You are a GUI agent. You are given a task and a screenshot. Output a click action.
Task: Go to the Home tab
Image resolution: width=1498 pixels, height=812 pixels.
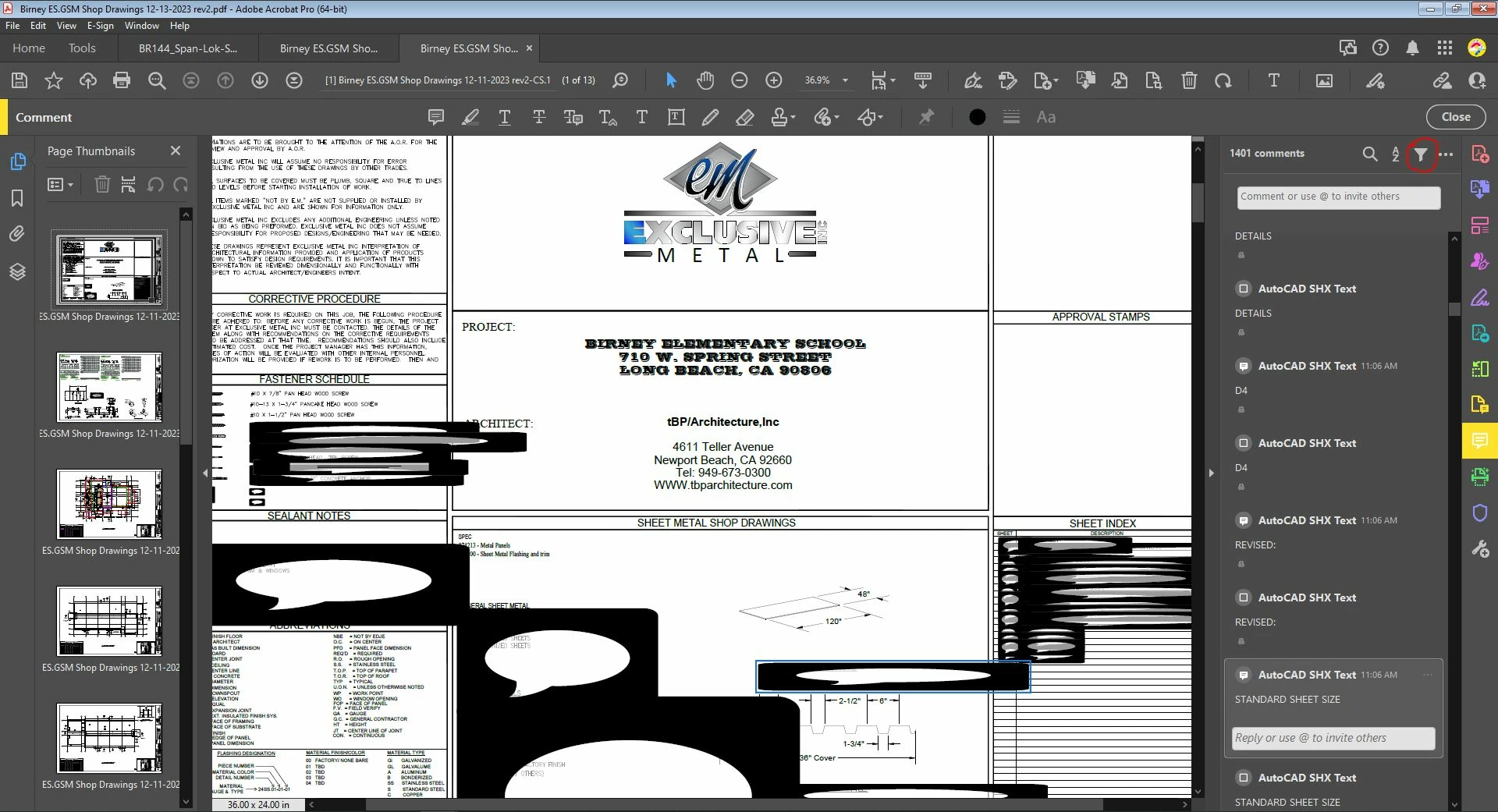[x=29, y=48]
